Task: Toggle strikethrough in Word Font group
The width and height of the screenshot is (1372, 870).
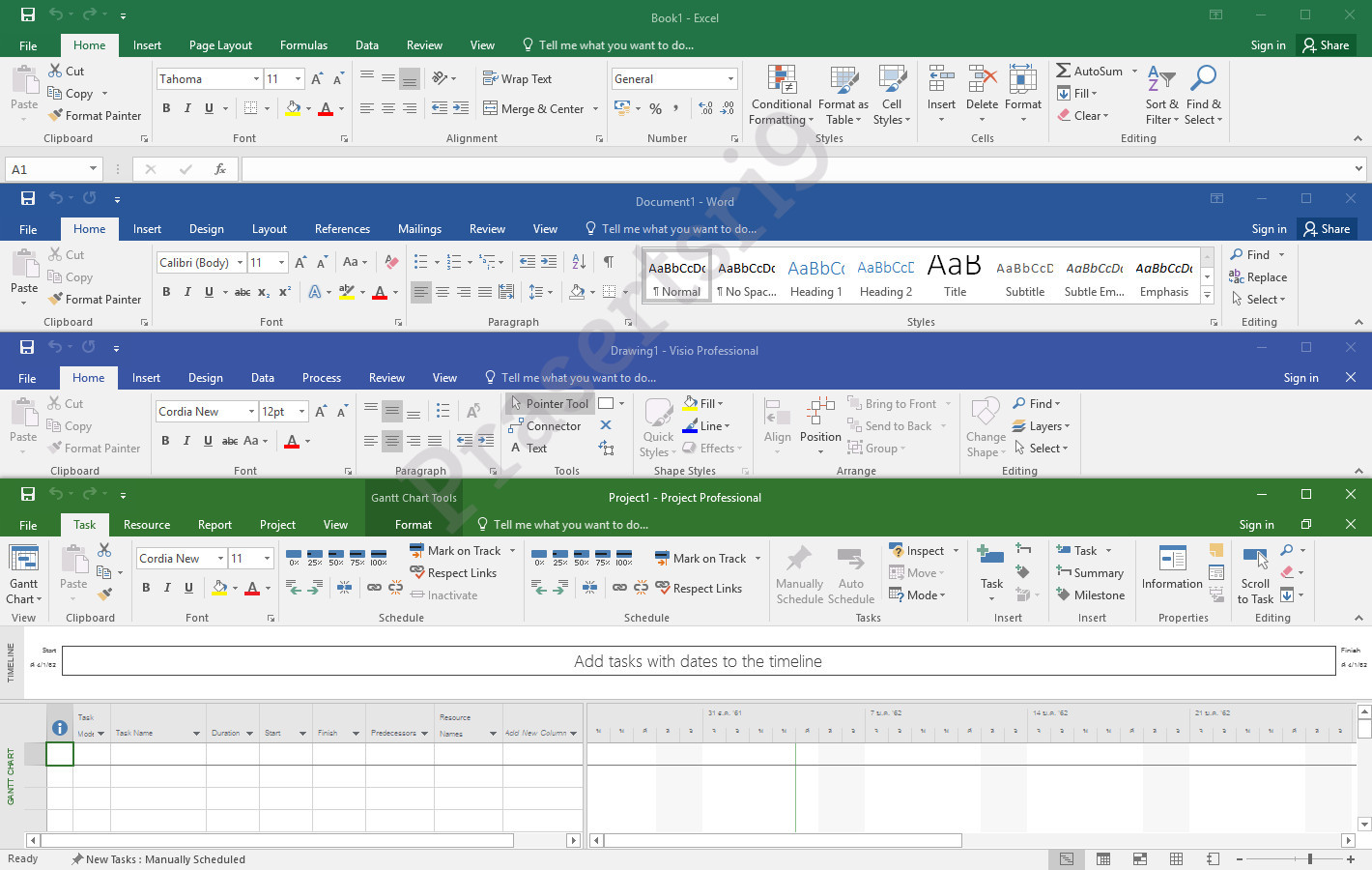Action: 243,292
